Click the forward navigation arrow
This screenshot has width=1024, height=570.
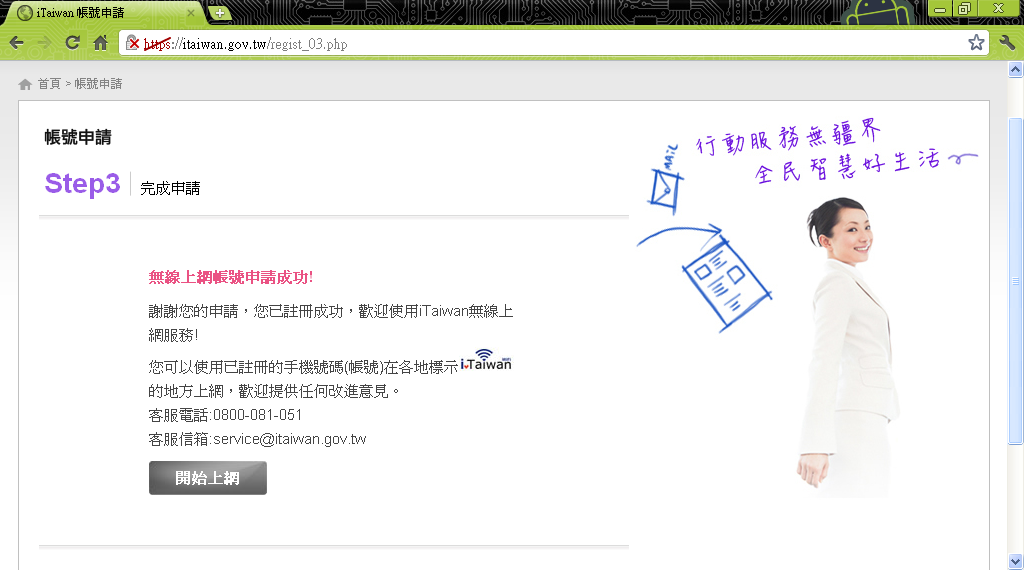click(44, 44)
